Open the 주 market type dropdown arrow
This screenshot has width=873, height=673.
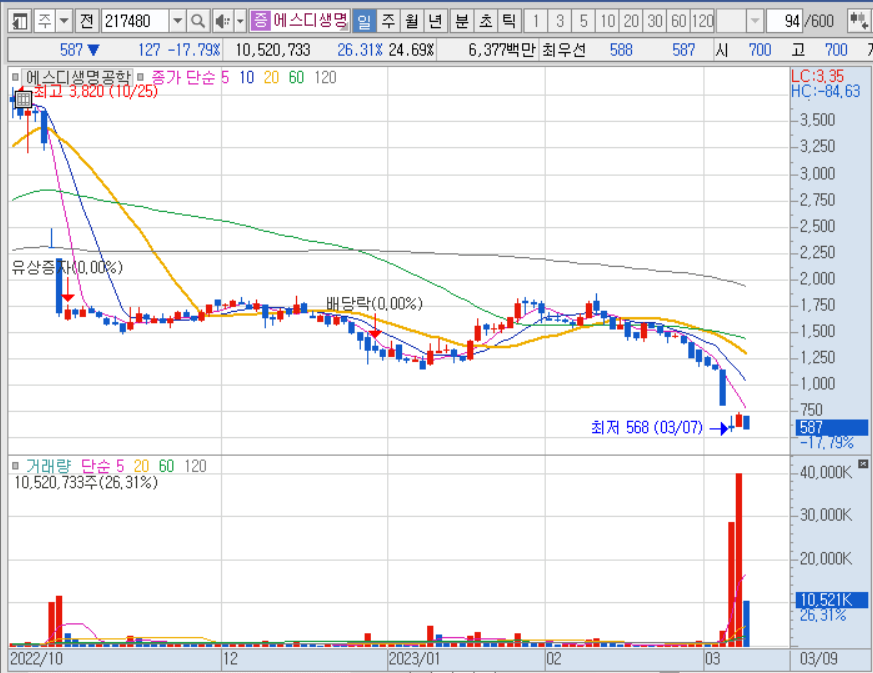[x=64, y=22]
